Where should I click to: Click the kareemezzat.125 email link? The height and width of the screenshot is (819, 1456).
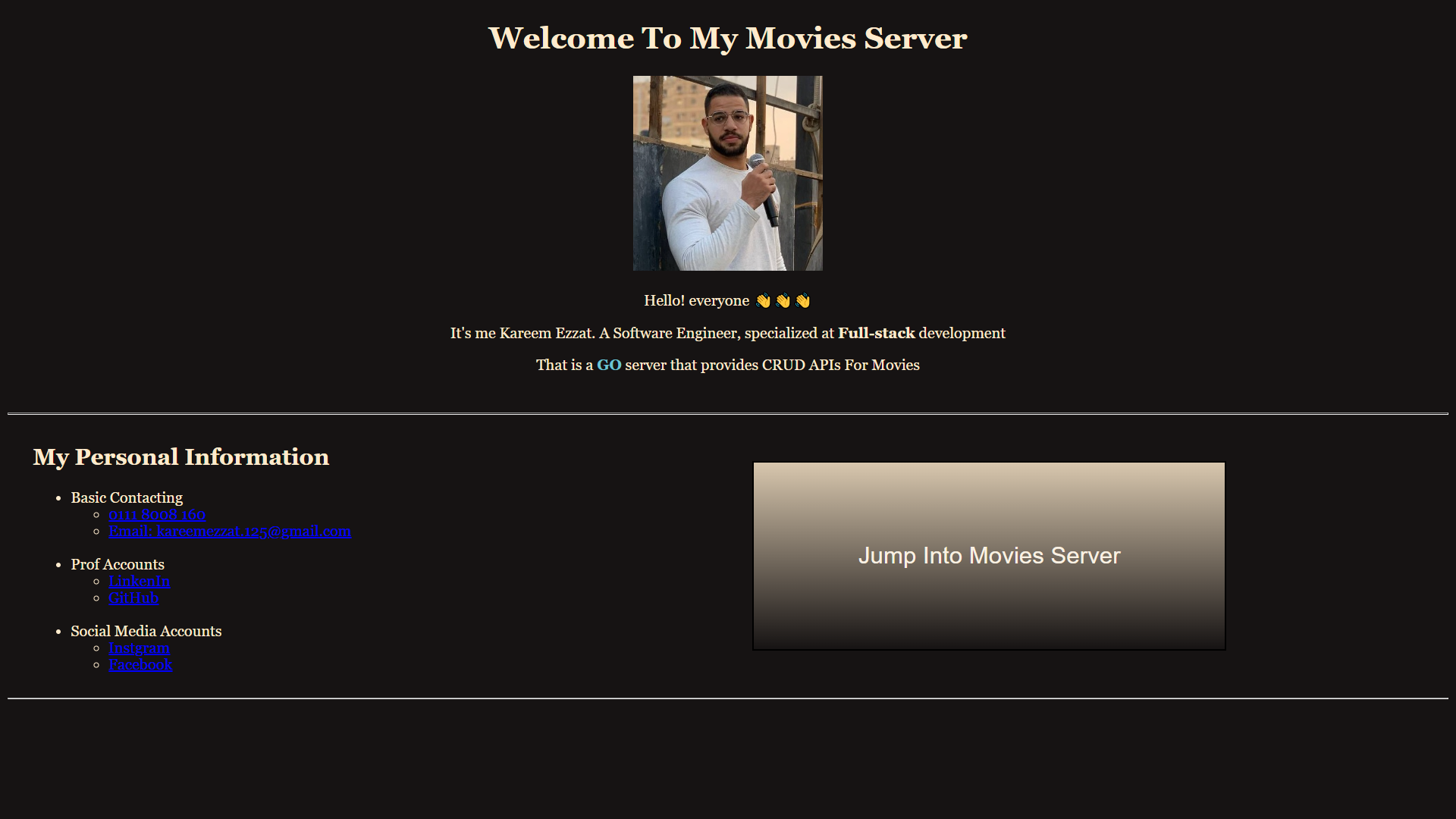pos(230,531)
